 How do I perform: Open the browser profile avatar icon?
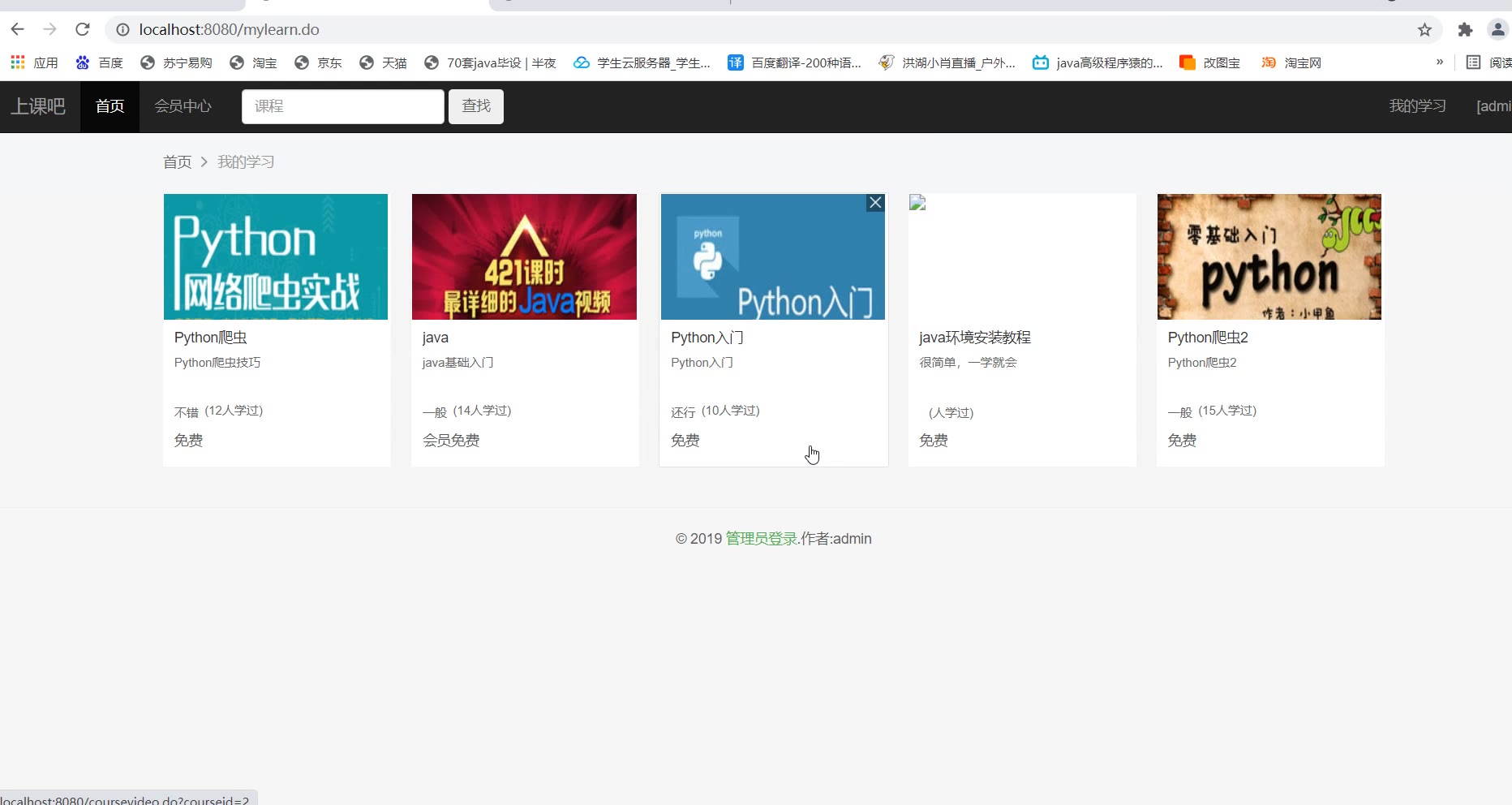[x=1497, y=30]
